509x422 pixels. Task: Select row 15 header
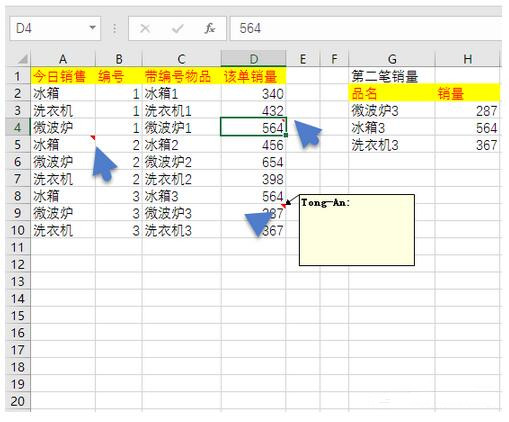(18, 316)
